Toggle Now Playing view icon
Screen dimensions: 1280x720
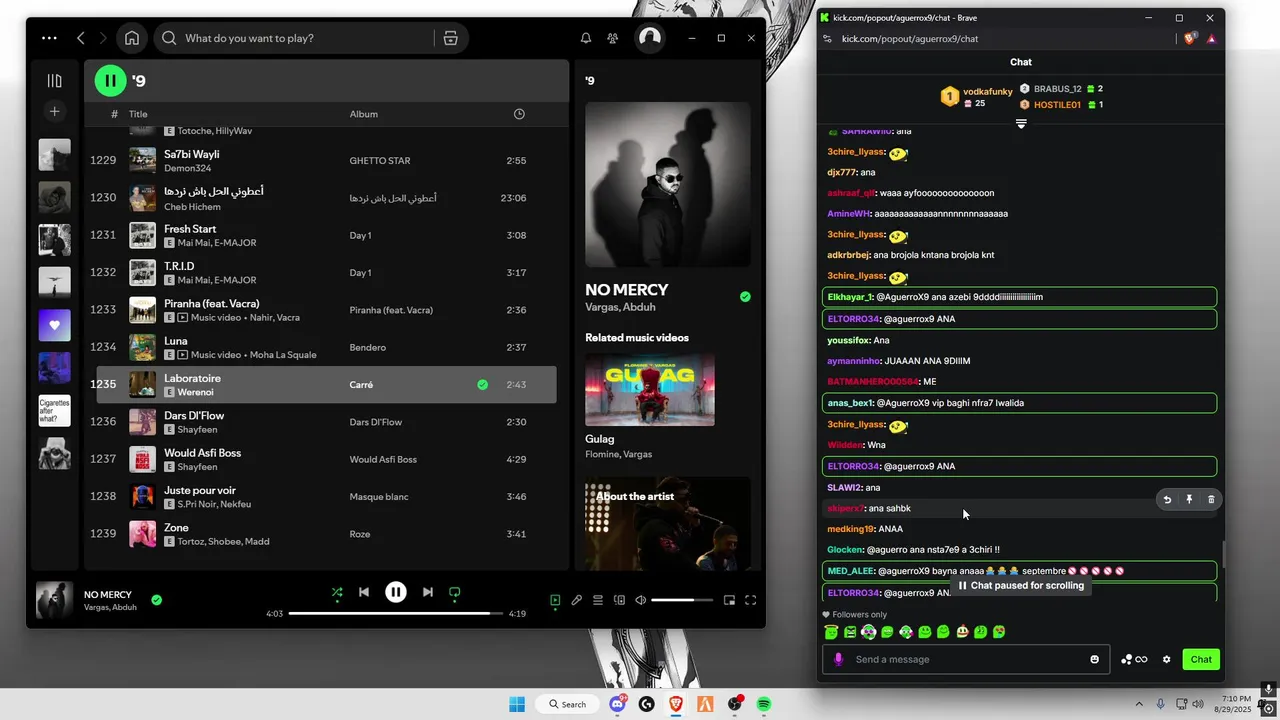coord(555,600)
